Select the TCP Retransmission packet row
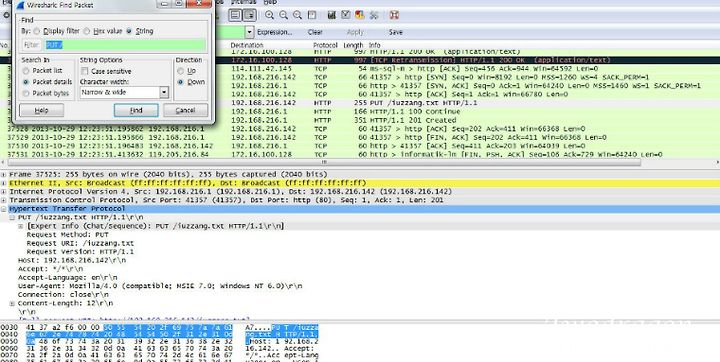 pyautogui.click(x=360, y=60)
